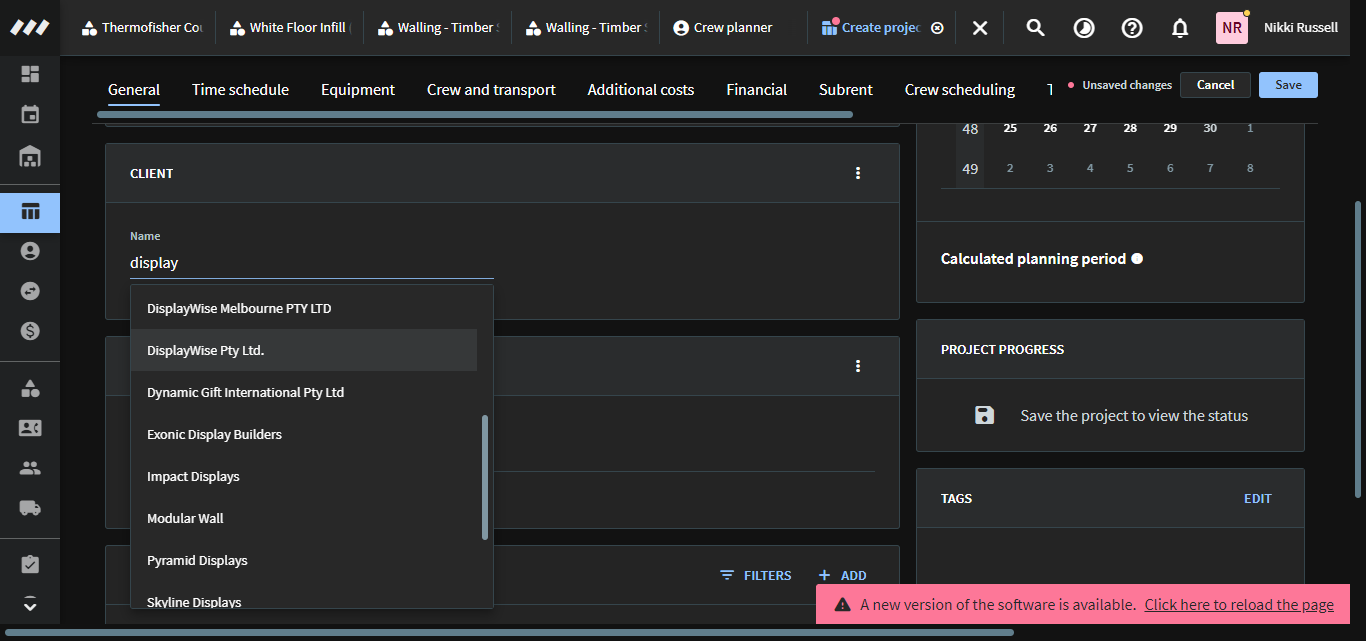Select Skyline Displays option
This screenshot has height=641, width=1366.
304,598
